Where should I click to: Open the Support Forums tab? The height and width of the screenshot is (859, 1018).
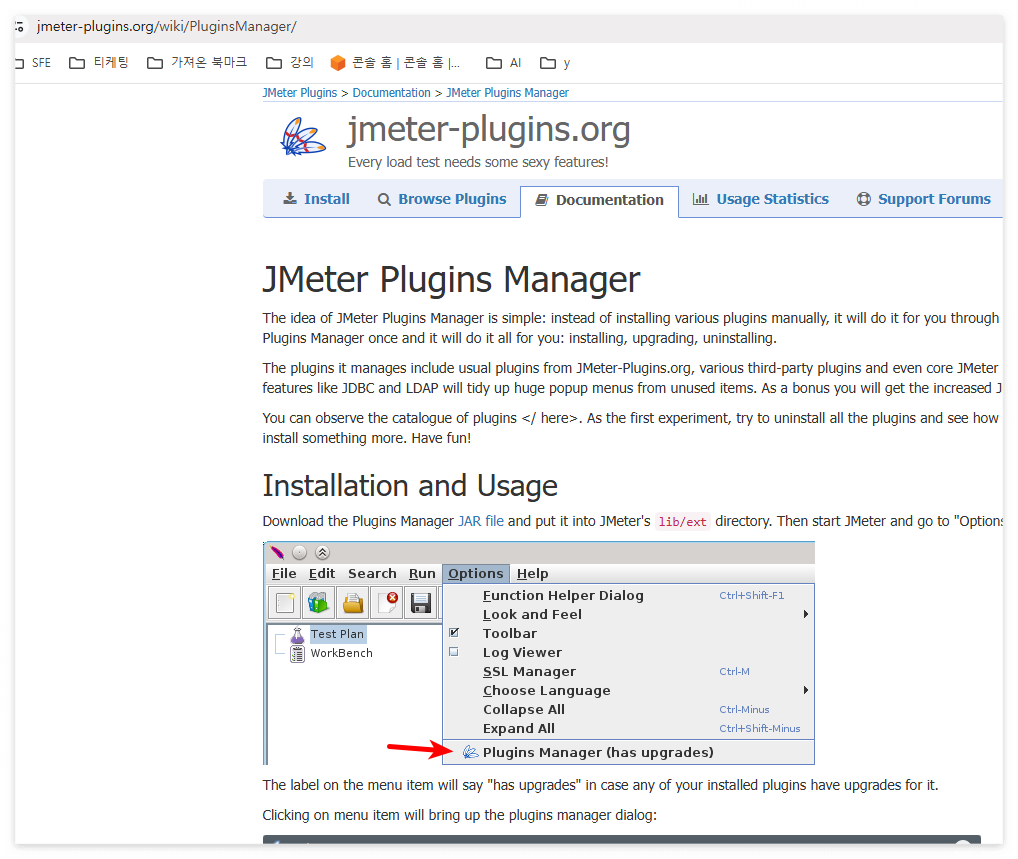(x=924, y=199)
